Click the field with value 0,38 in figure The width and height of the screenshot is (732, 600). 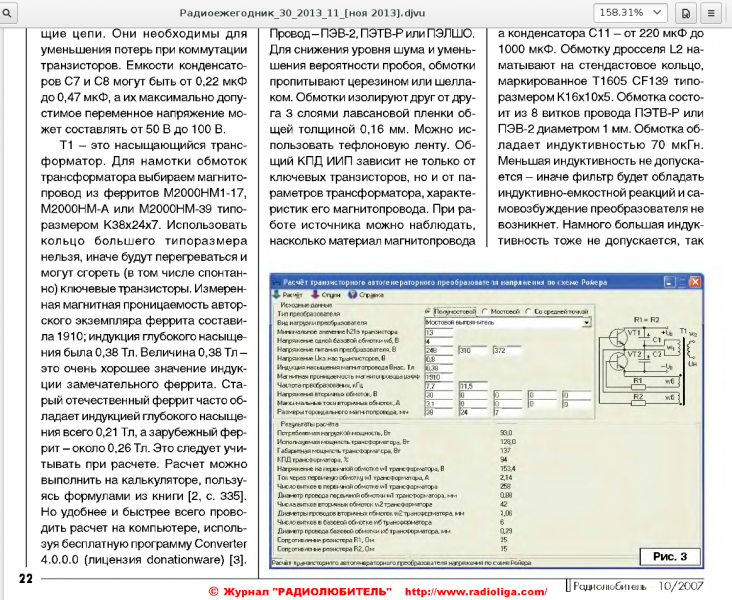[439, 368]
